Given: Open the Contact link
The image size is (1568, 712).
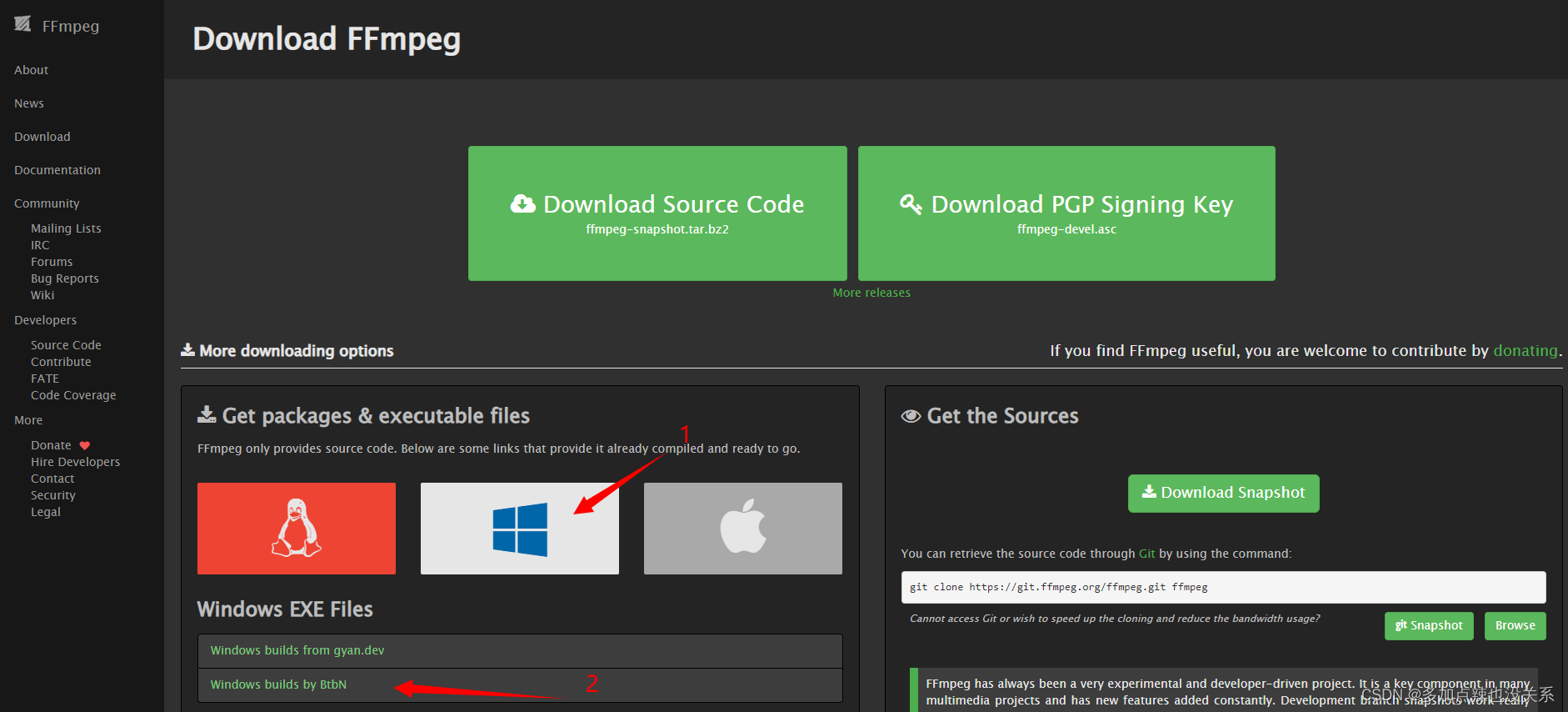Looking at the screenshot, I should click(x=52, y=479).
